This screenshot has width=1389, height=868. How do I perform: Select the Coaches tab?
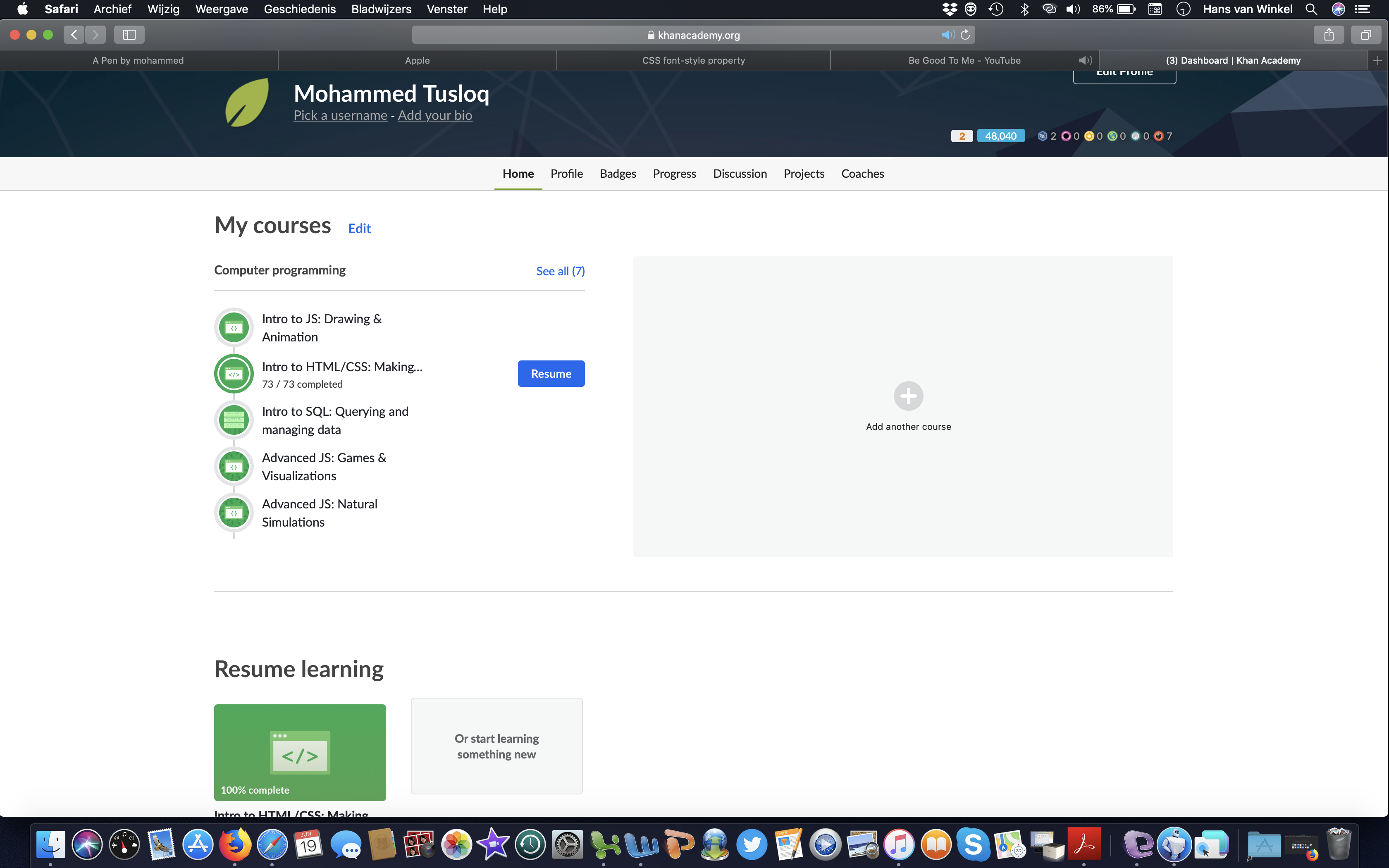pyautogui.click(x=863, y=173)
